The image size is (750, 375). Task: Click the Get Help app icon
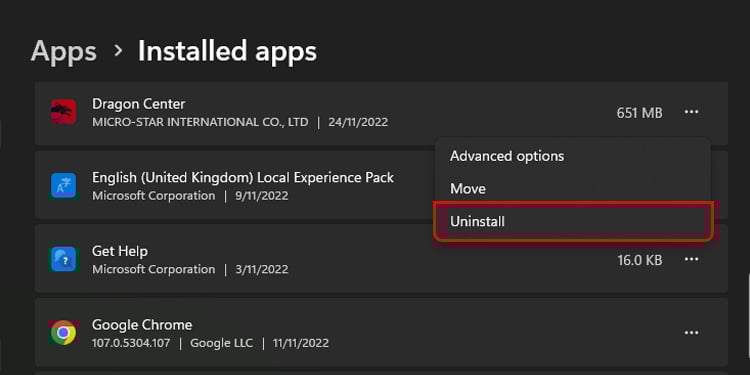63,259
